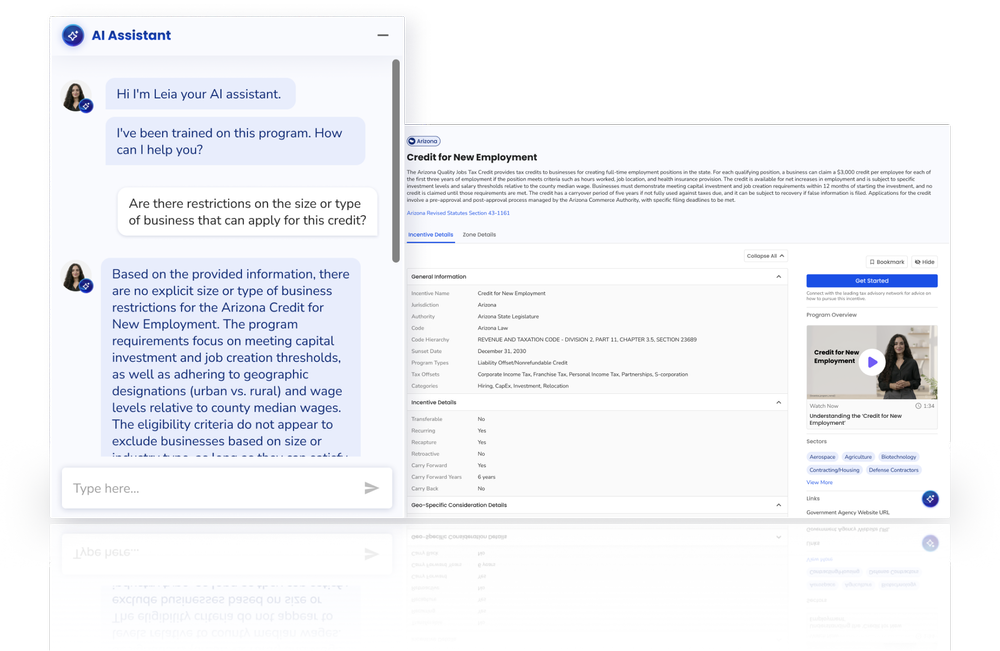Viewport: 1000px width, 651px height.
Task: Click the Categories value Hiring, CapEx, Investment, Relocation
Action: coord(523,386)
